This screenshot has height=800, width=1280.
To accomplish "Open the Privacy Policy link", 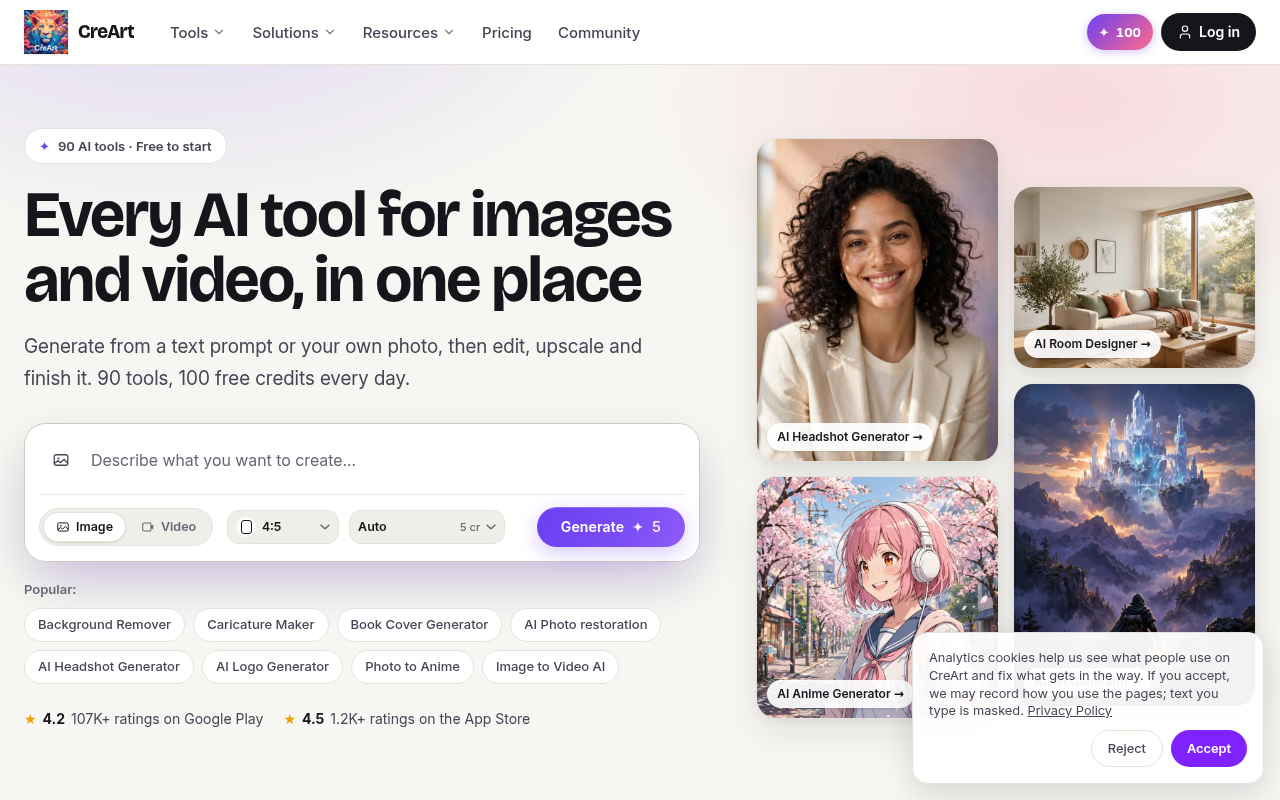I will 1070,711.
